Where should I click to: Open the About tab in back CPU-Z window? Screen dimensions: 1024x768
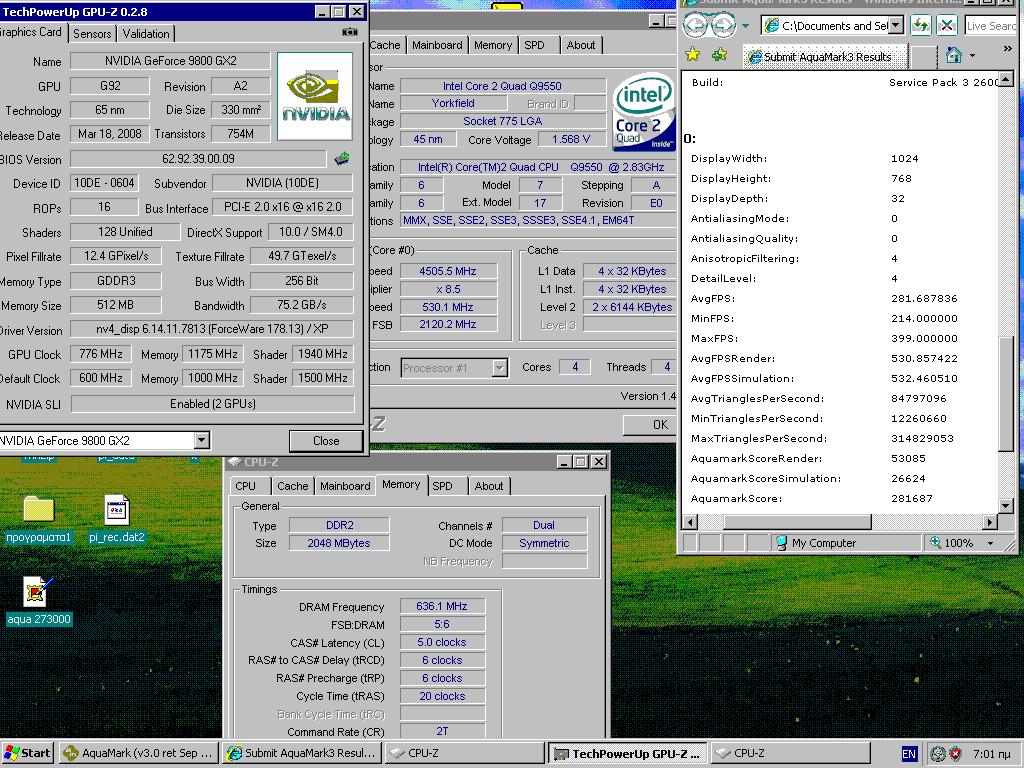pos(581,45)
